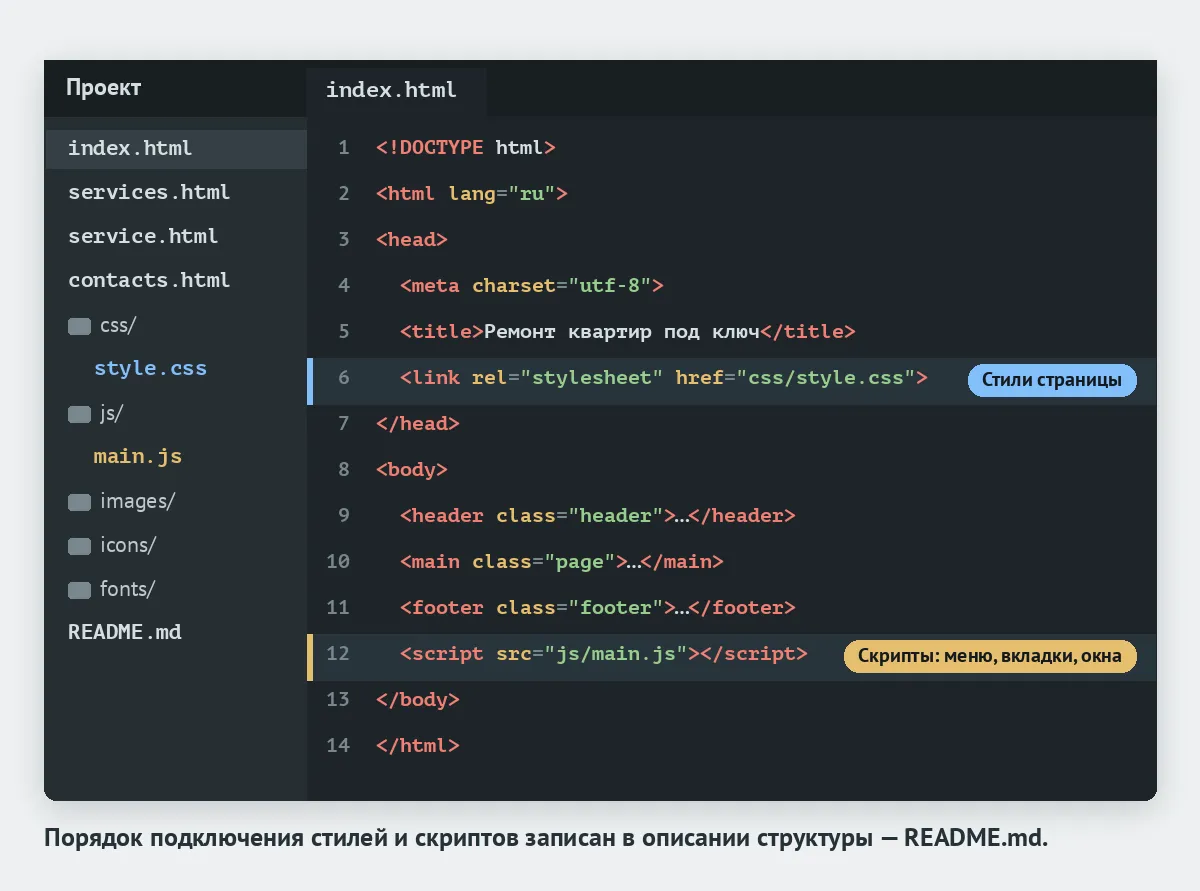Image resolution: width=1200 pixels, height=891 pixels.
Task: Click the closing </head> tag
Action: click(418, 424)
